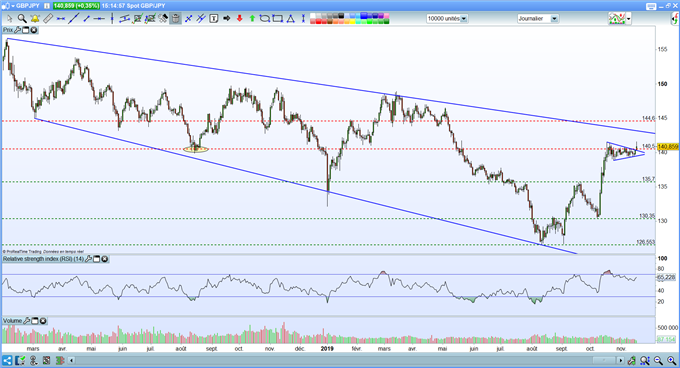Click the side panel expand arrow icon
Image resolution: width=680 pixels, height=368 pixels.
pos(675,19)
